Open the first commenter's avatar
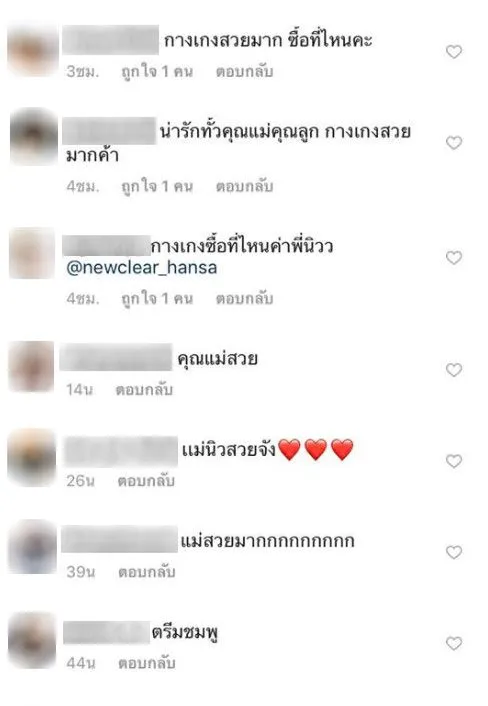This screenshot has width=488, height=706. [x=33, y=50]
